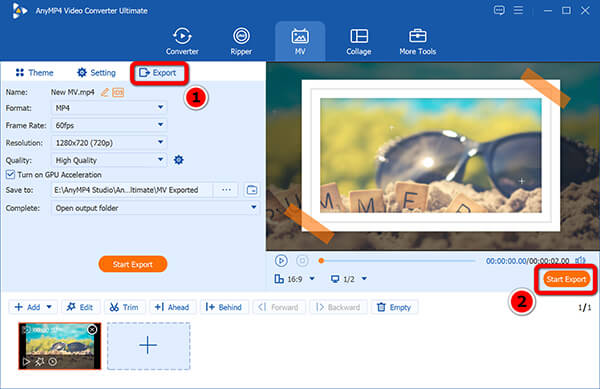Switch to the Theme tab
600x389 pixels.
[x=34, y=73]
